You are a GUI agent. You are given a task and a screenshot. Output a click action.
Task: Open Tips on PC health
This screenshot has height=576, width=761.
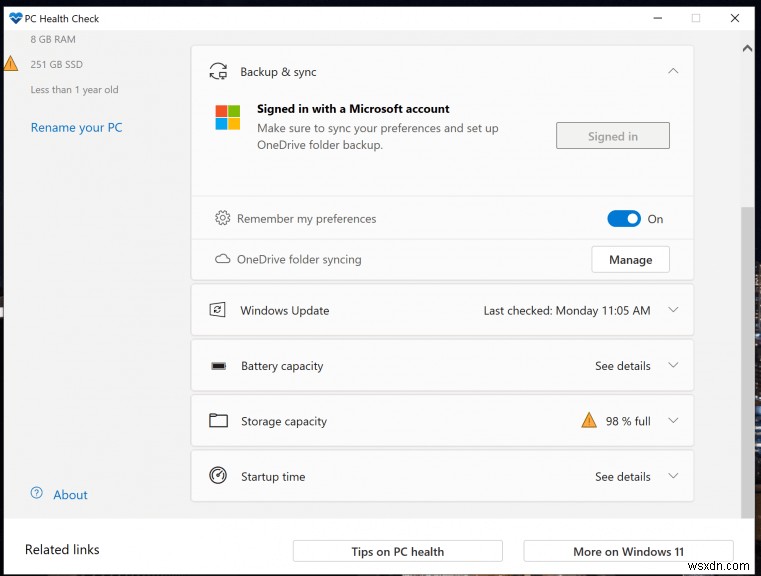(397, 552)
